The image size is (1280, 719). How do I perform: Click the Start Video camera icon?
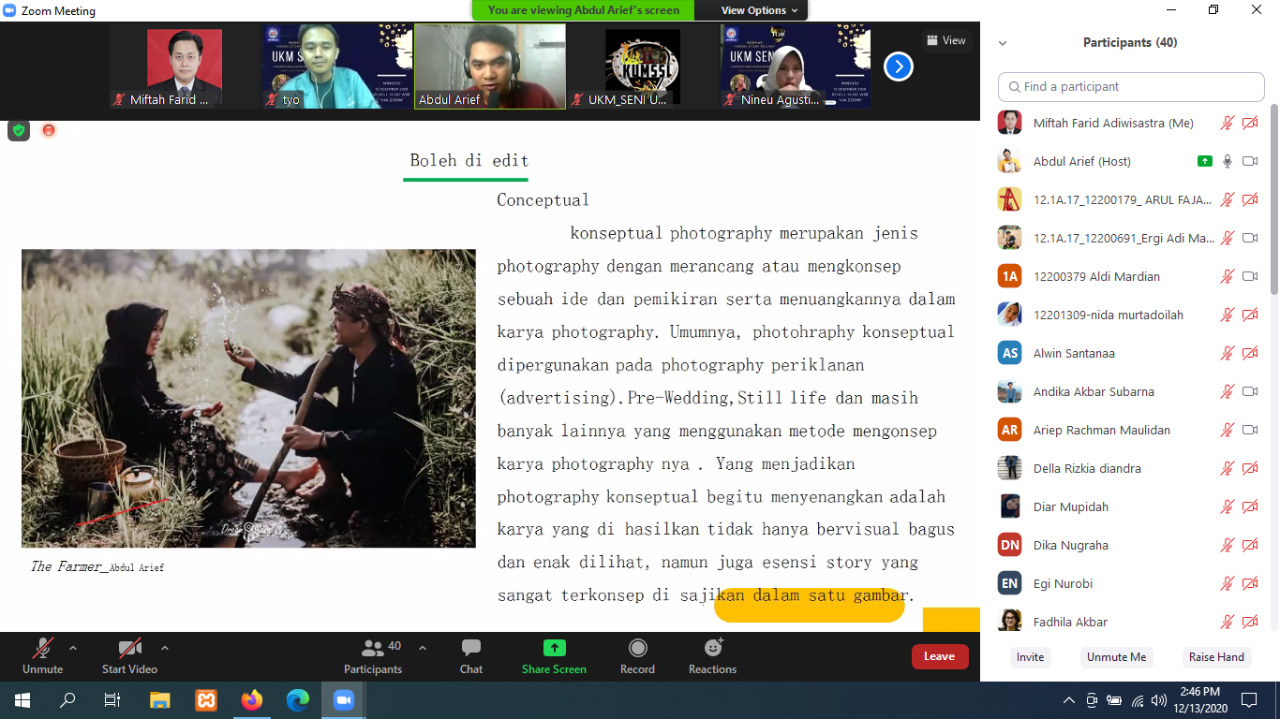pyautogui.click(x=129, y=648)
